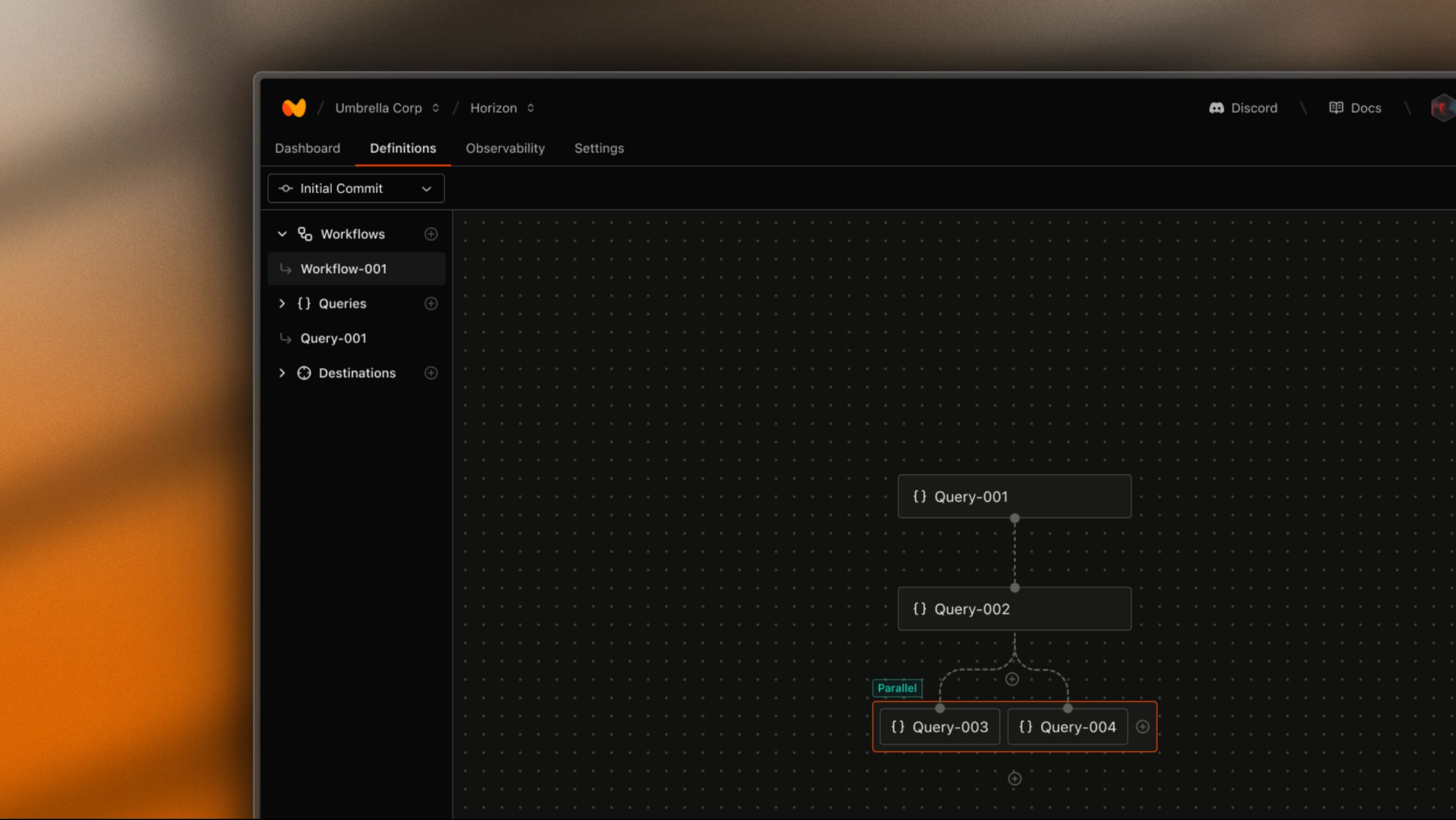Add a new destination with plus icon
Viewport: 1456px width, 820px height.
coord(431,373)
